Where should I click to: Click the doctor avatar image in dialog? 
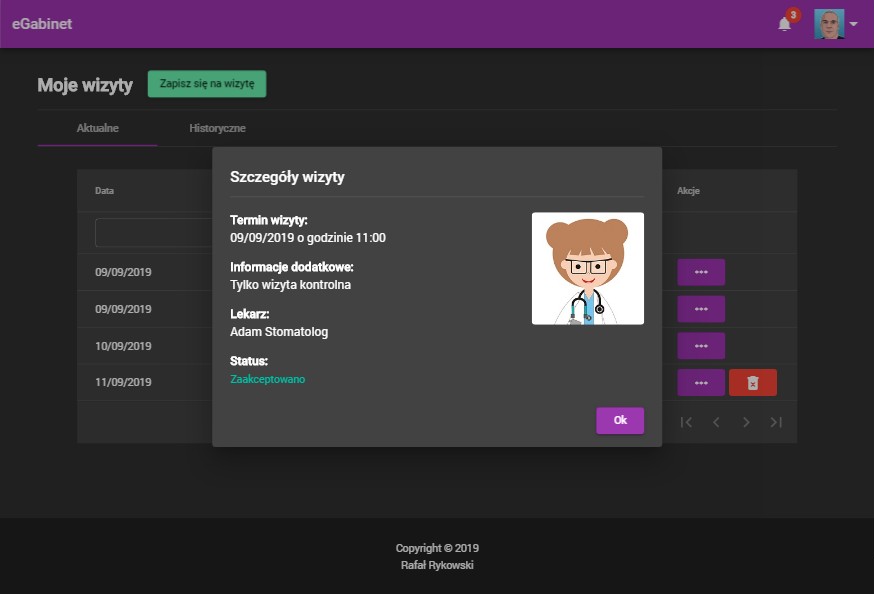[587, 268]
